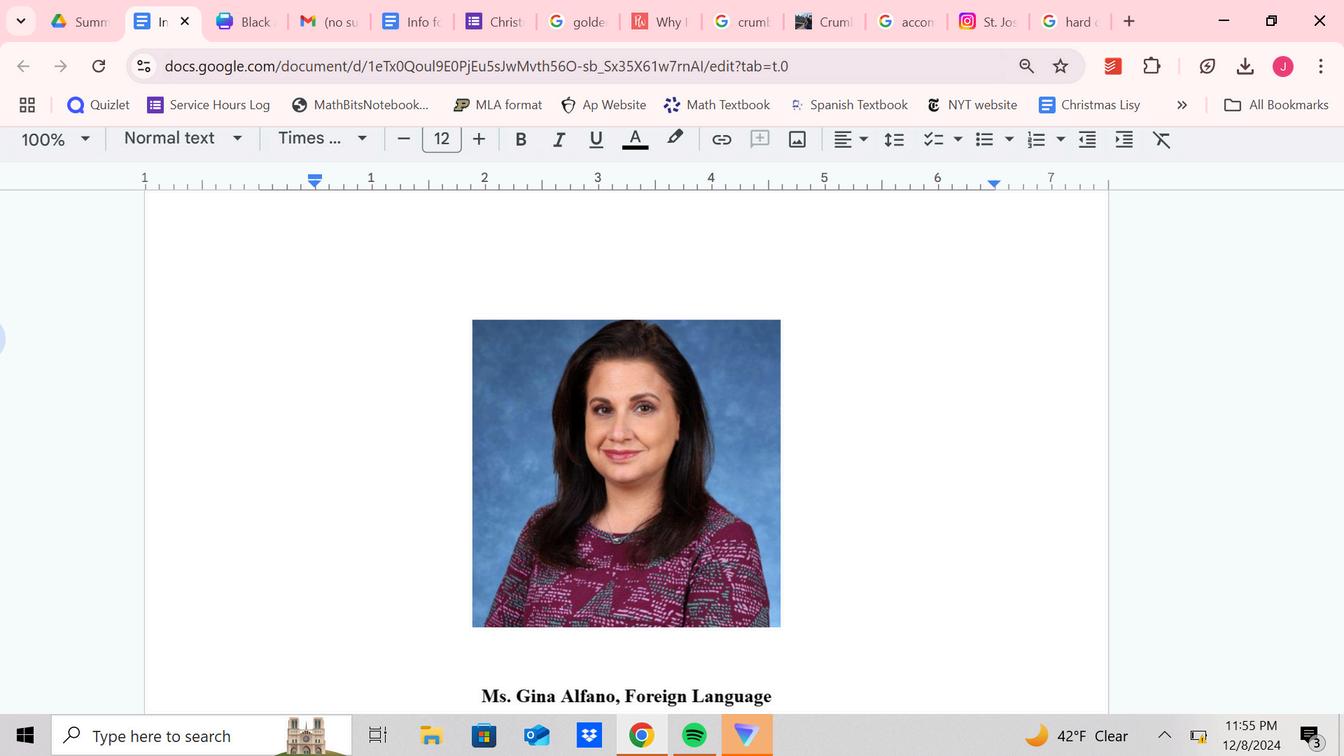Select the right indent marker on ruler
Screen dimensions: 1344x756
(994, 183)
